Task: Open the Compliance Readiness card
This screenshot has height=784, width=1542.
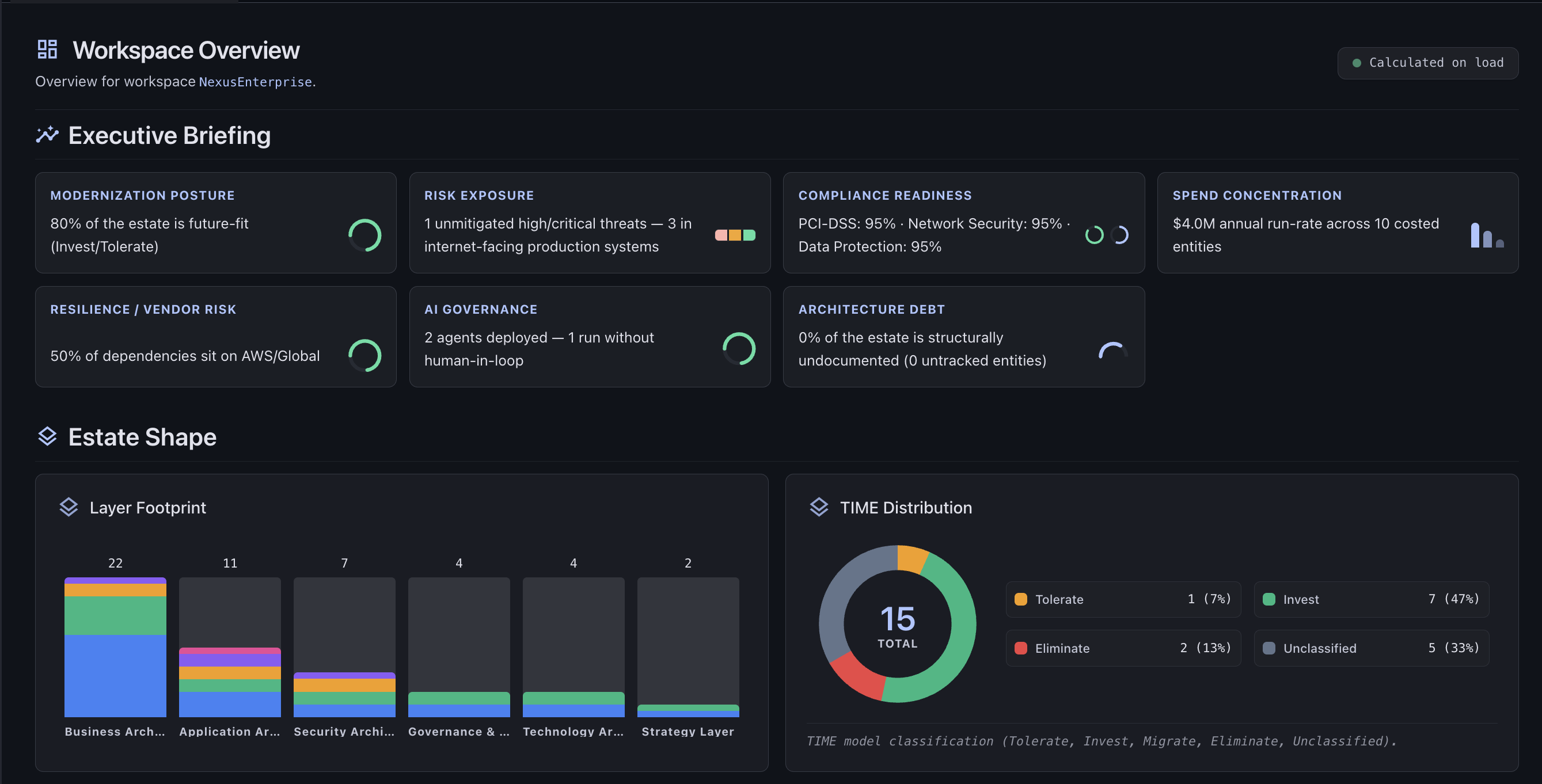Action: pyautogui.click(x=964, y=223)
